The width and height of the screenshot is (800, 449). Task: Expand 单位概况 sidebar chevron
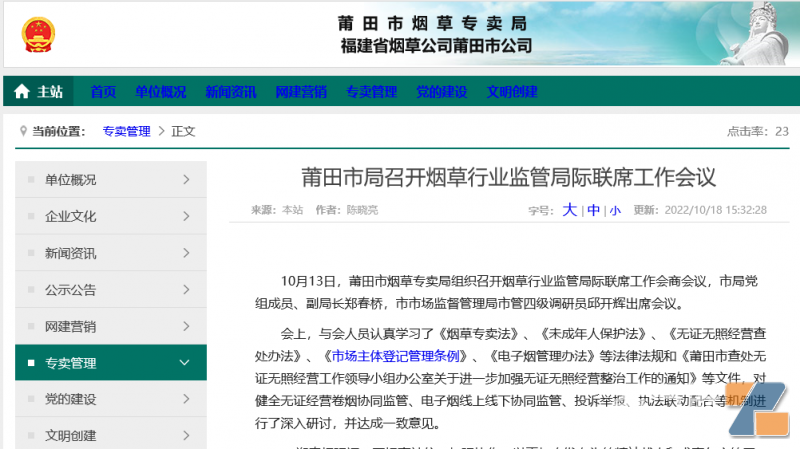[x=186, y=180]
